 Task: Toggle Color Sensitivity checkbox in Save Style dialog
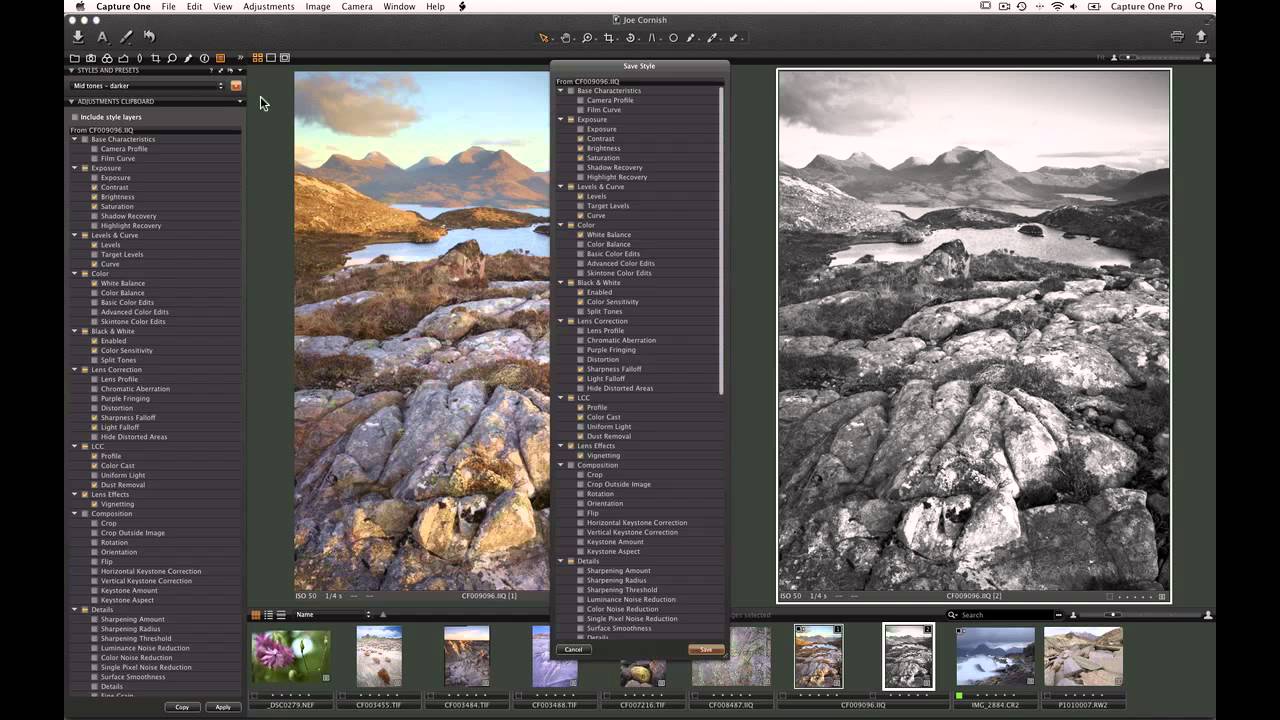click(581, 302)
